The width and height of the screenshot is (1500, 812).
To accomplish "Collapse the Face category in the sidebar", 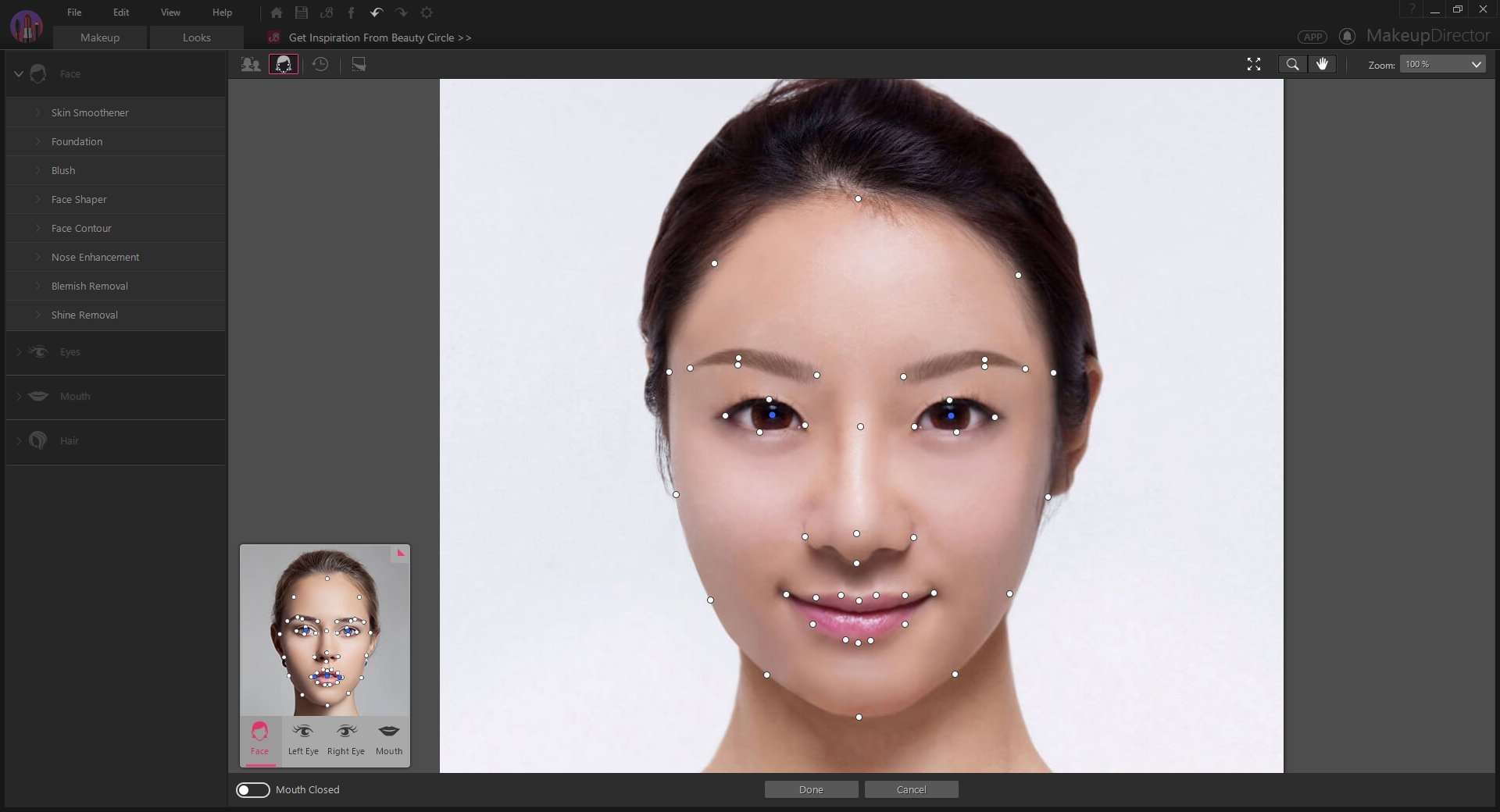I will [18, 73].
